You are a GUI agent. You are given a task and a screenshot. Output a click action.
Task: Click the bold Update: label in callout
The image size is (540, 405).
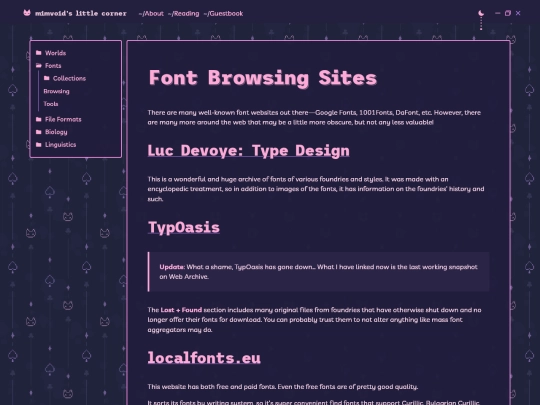172,267
